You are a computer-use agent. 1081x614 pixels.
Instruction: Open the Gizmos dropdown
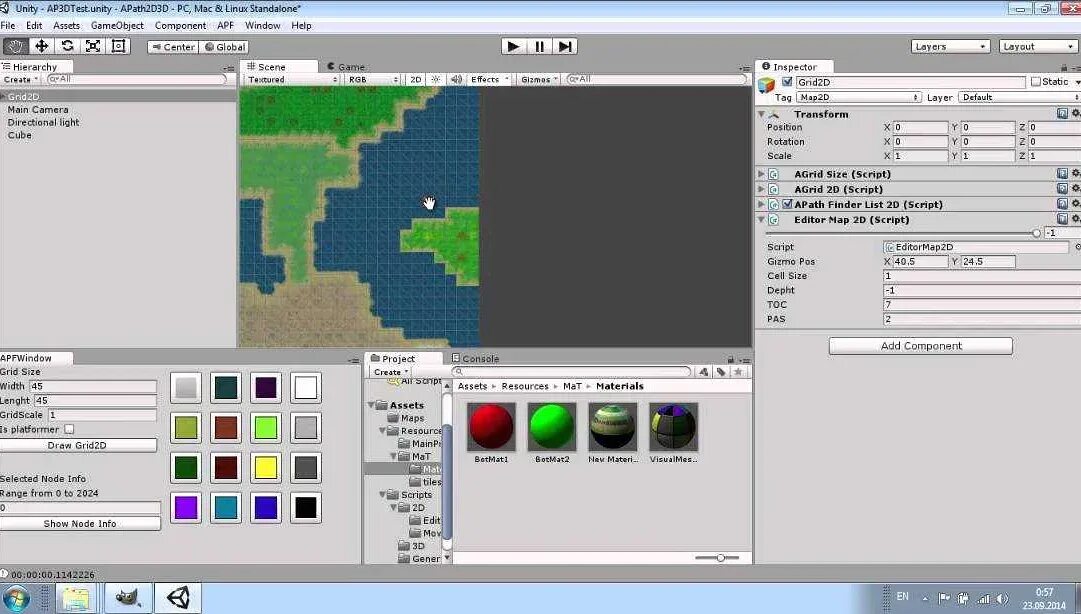pyautogui.click(x=538, y=80)
